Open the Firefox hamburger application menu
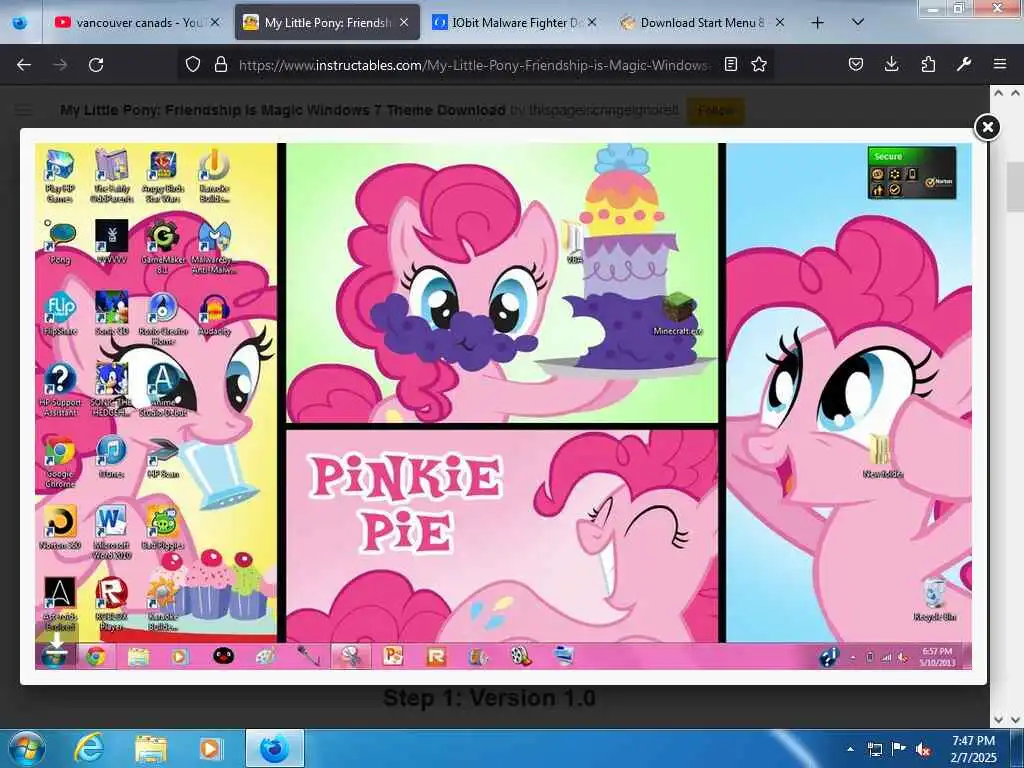This screenshot has height=768, width=1024. tap(1000, 64)
